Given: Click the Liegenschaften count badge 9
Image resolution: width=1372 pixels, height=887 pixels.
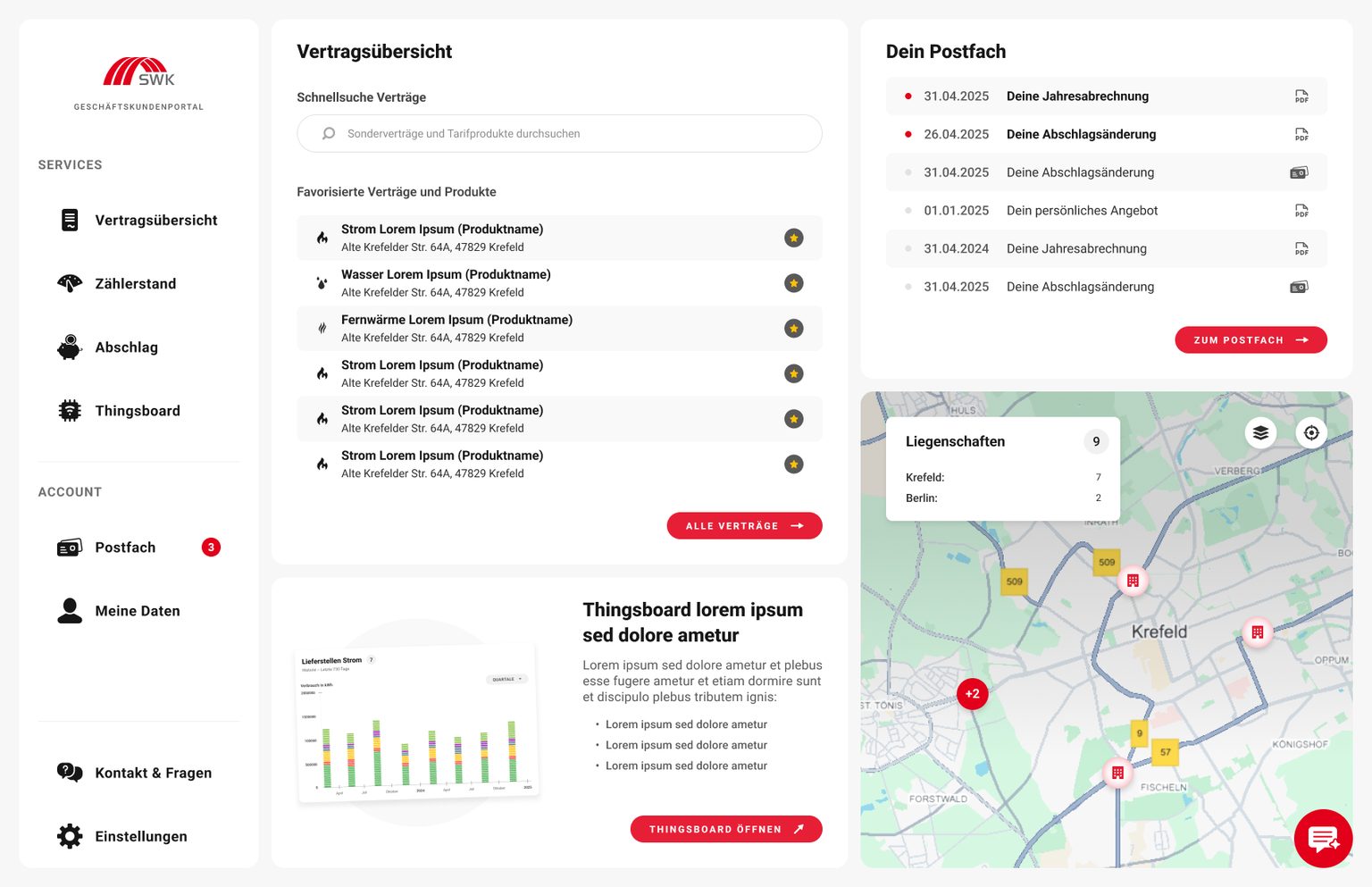Looking at the screenshot, I should click(1096, 441).
